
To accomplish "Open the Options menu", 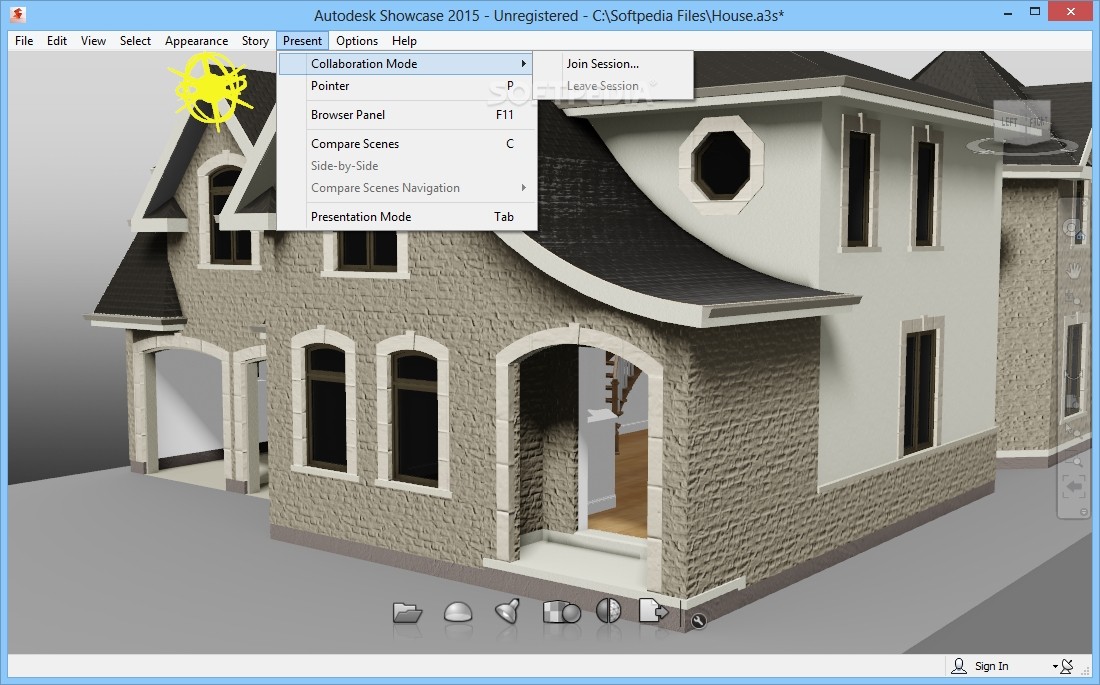I will [357, 41].
